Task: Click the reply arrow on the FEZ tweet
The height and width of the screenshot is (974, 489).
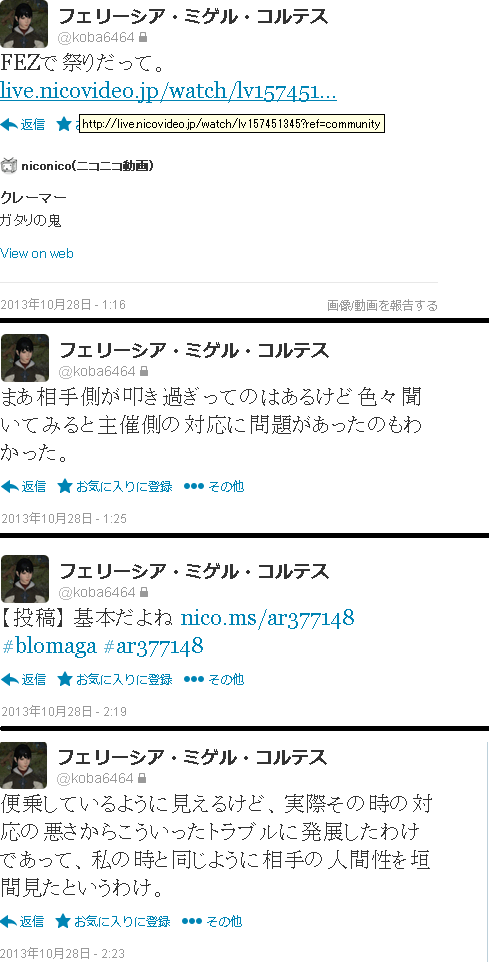Action: [x=22, y=124]
